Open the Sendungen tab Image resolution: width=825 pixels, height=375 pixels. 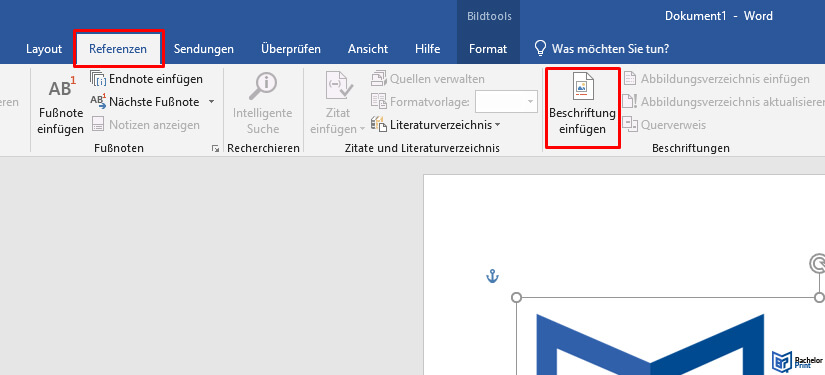pyautogui.click(x=204, y=49)
